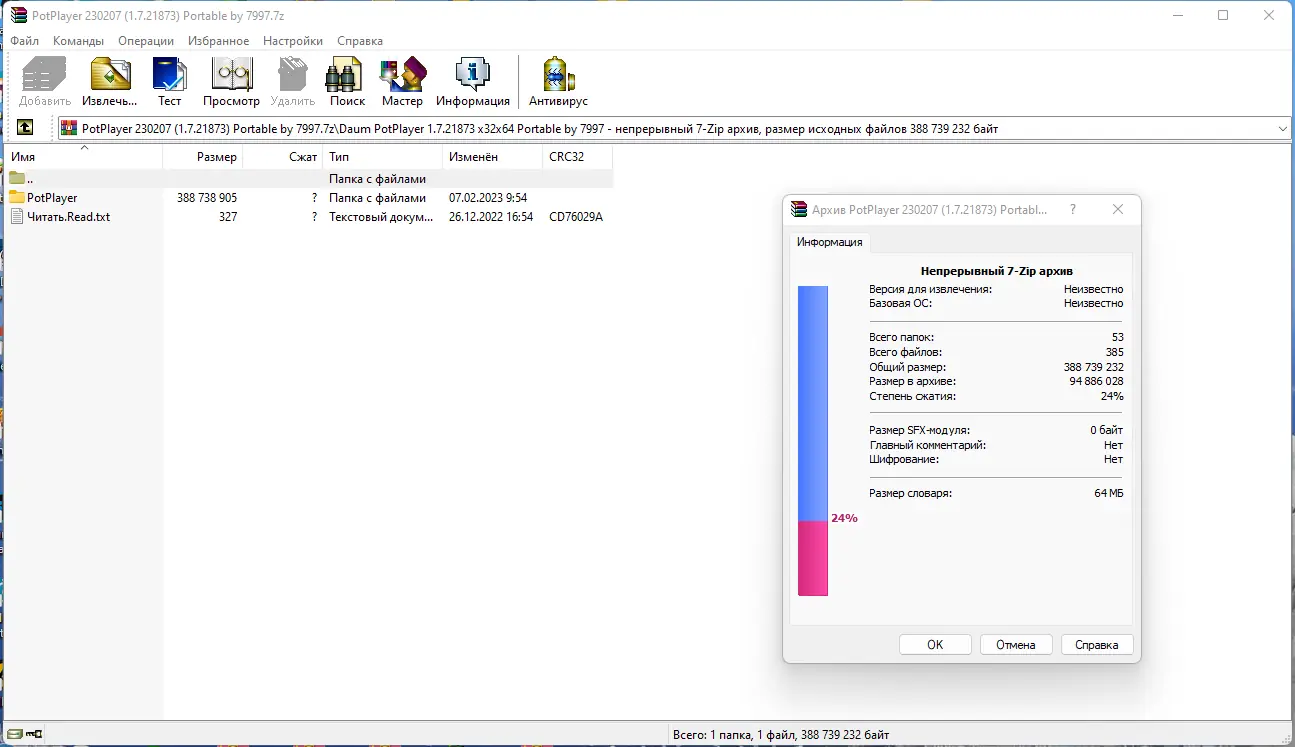This screenshot has width=1295, height=747.
Task: Open the Настройки menu
Action: coord(292,41)
